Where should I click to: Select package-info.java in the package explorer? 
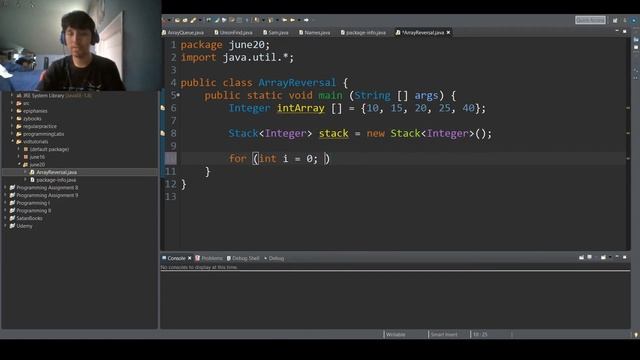click(56, 180)
